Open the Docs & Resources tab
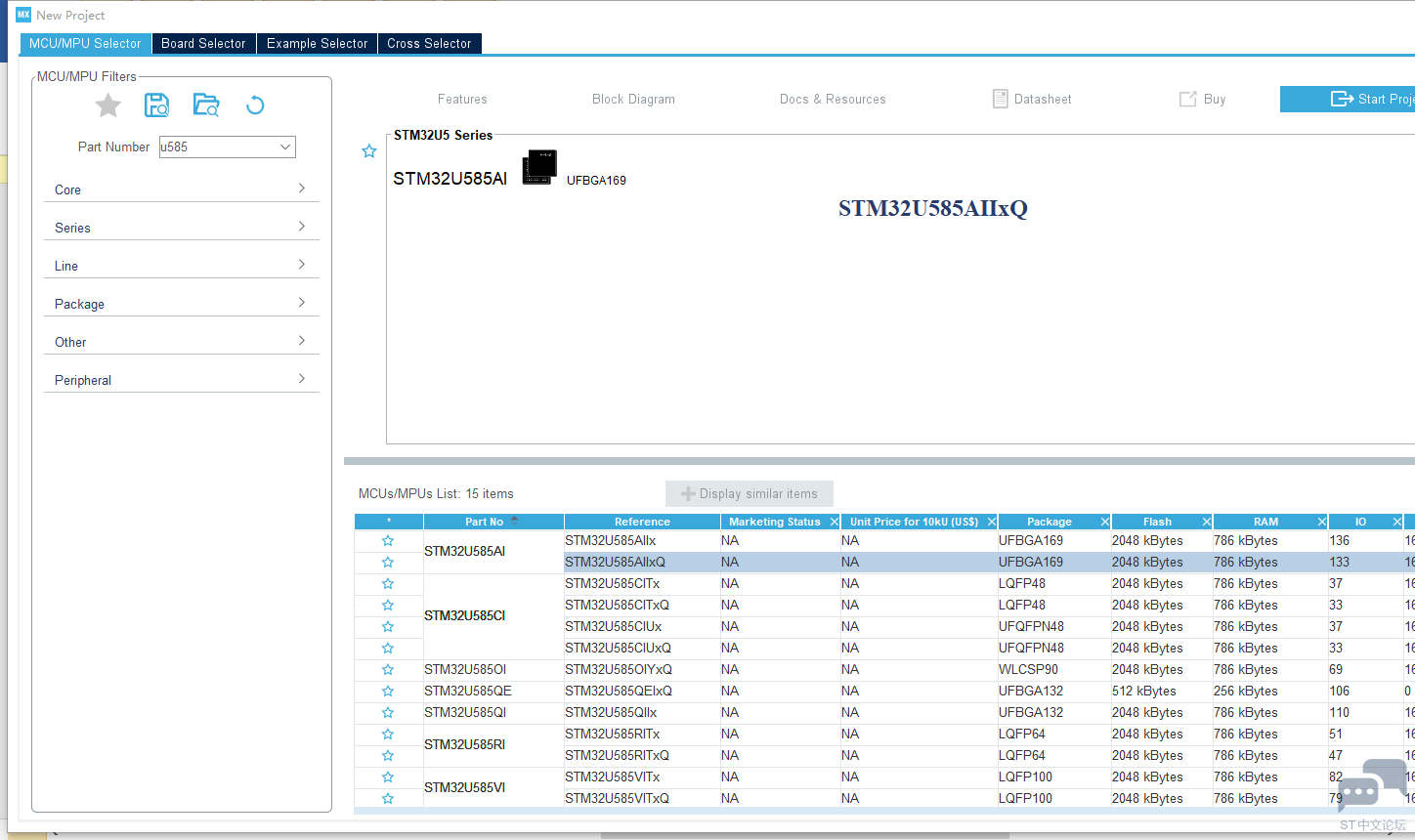Image resolution: width=1415 pixels, height=840 pixels. point(833,99)
